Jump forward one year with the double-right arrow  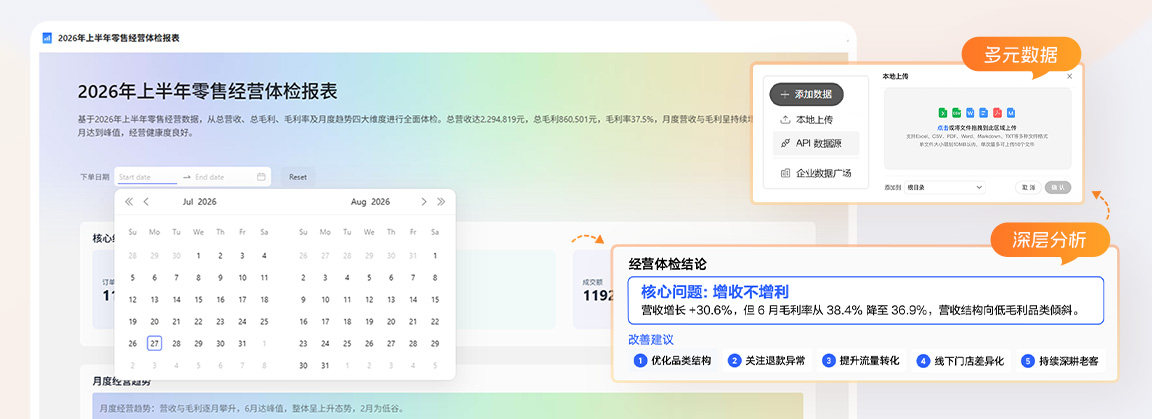[441, 201]
